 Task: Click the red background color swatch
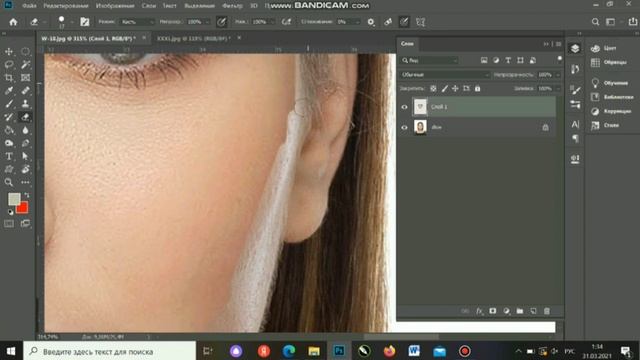[x=23, y=208]
